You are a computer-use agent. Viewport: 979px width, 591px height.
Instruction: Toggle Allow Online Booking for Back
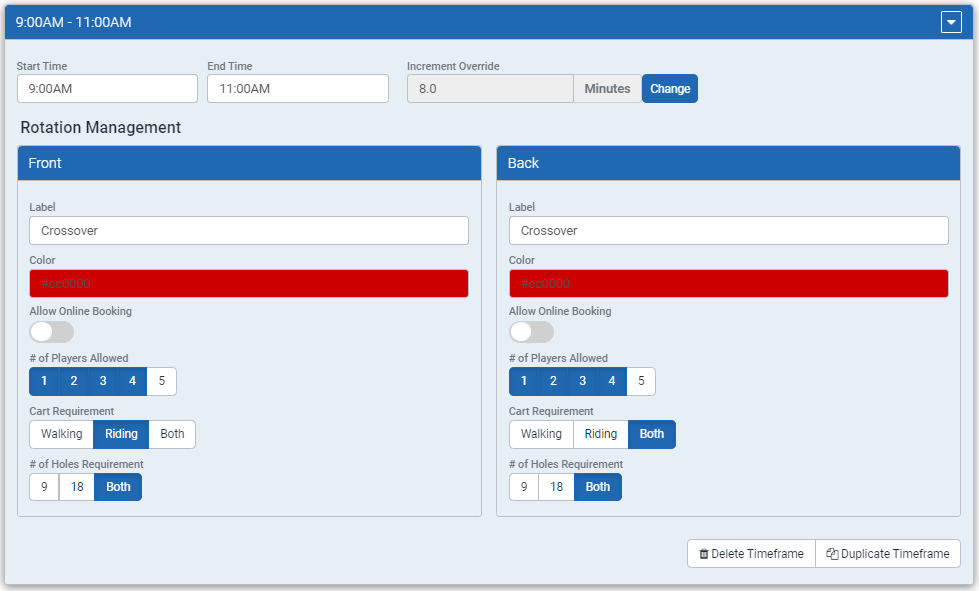531,331
